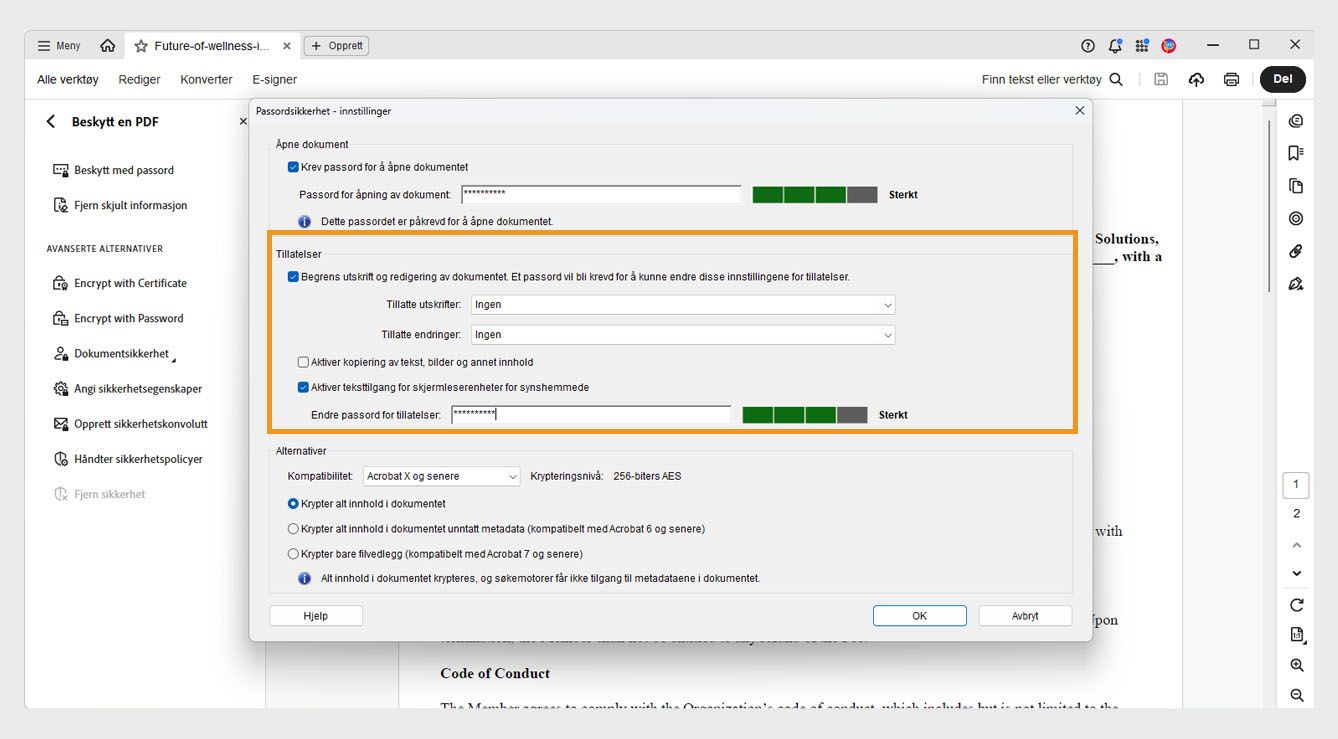The width and height of the screenshot is (1338, 739).
Task: Switch to the Rediger menu
Action: [x=139, y=80]
